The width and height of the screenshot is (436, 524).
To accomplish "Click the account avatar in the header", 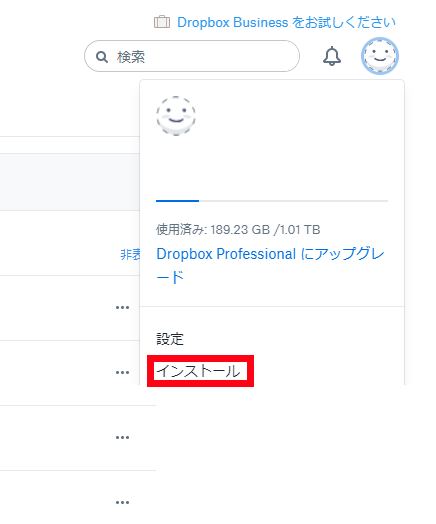I will (x=380, y=56).
